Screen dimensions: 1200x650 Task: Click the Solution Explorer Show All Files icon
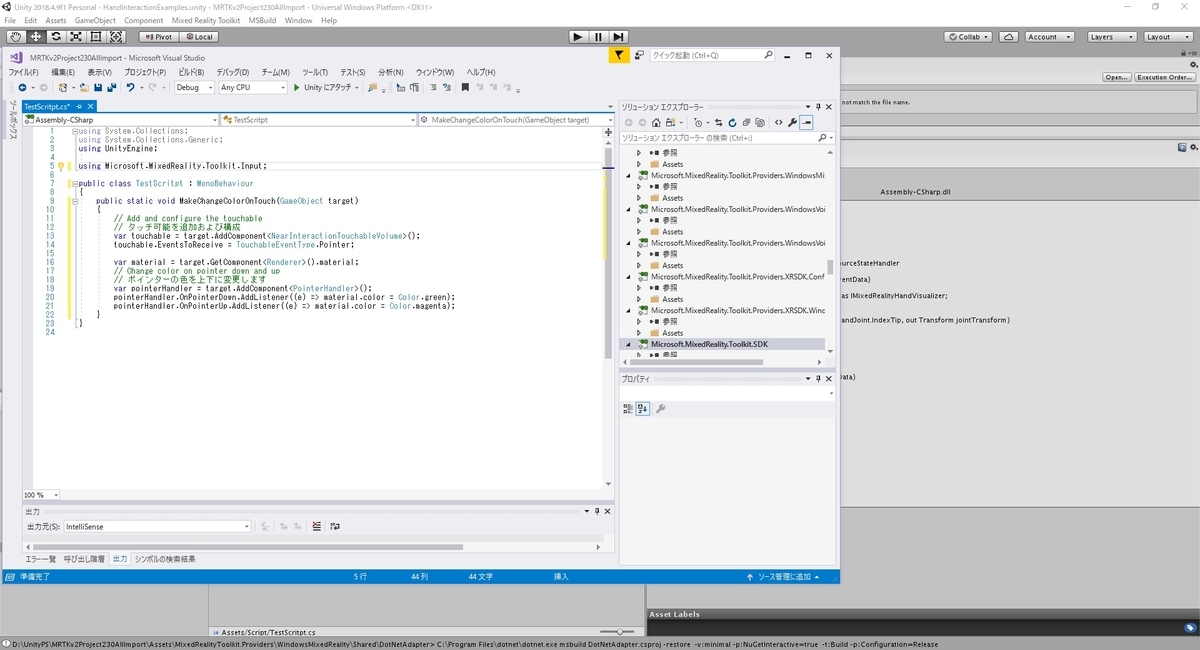pos(760,122)
